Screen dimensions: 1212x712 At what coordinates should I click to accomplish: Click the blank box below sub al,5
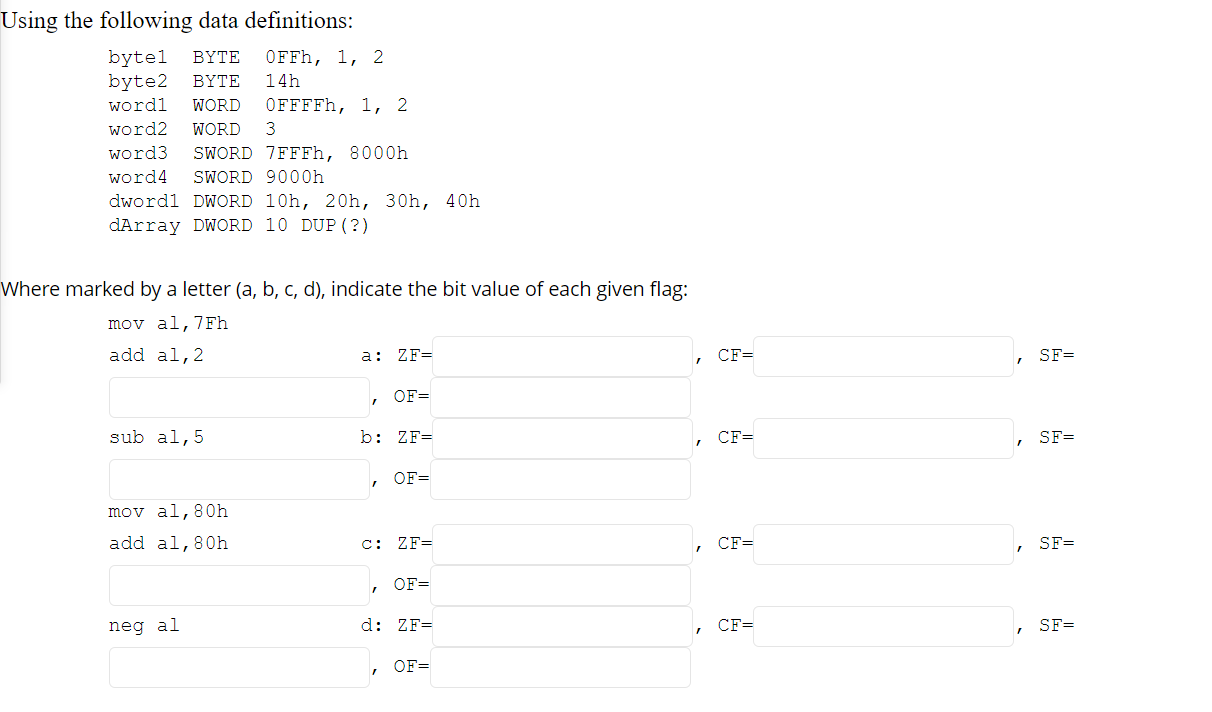coord(239,479)
